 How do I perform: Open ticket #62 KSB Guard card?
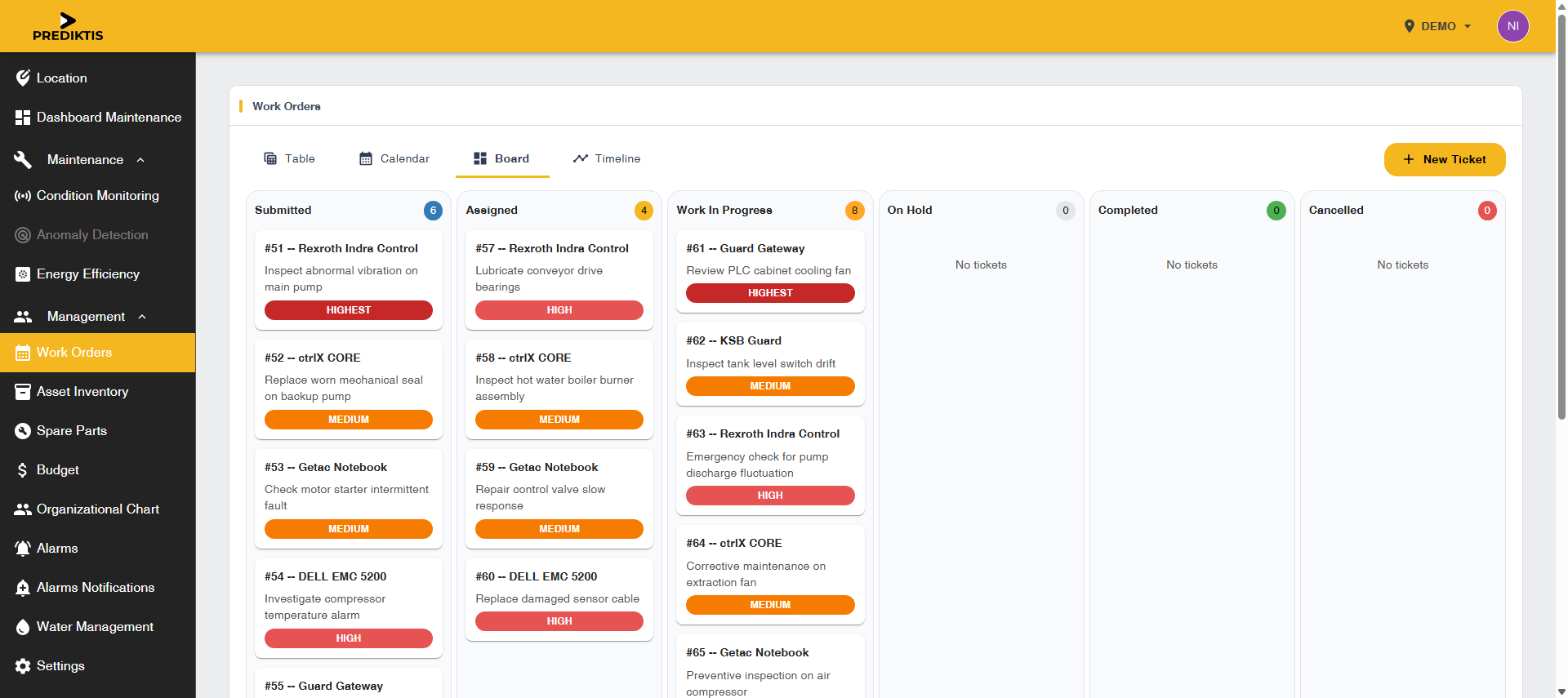coord(770,364)
